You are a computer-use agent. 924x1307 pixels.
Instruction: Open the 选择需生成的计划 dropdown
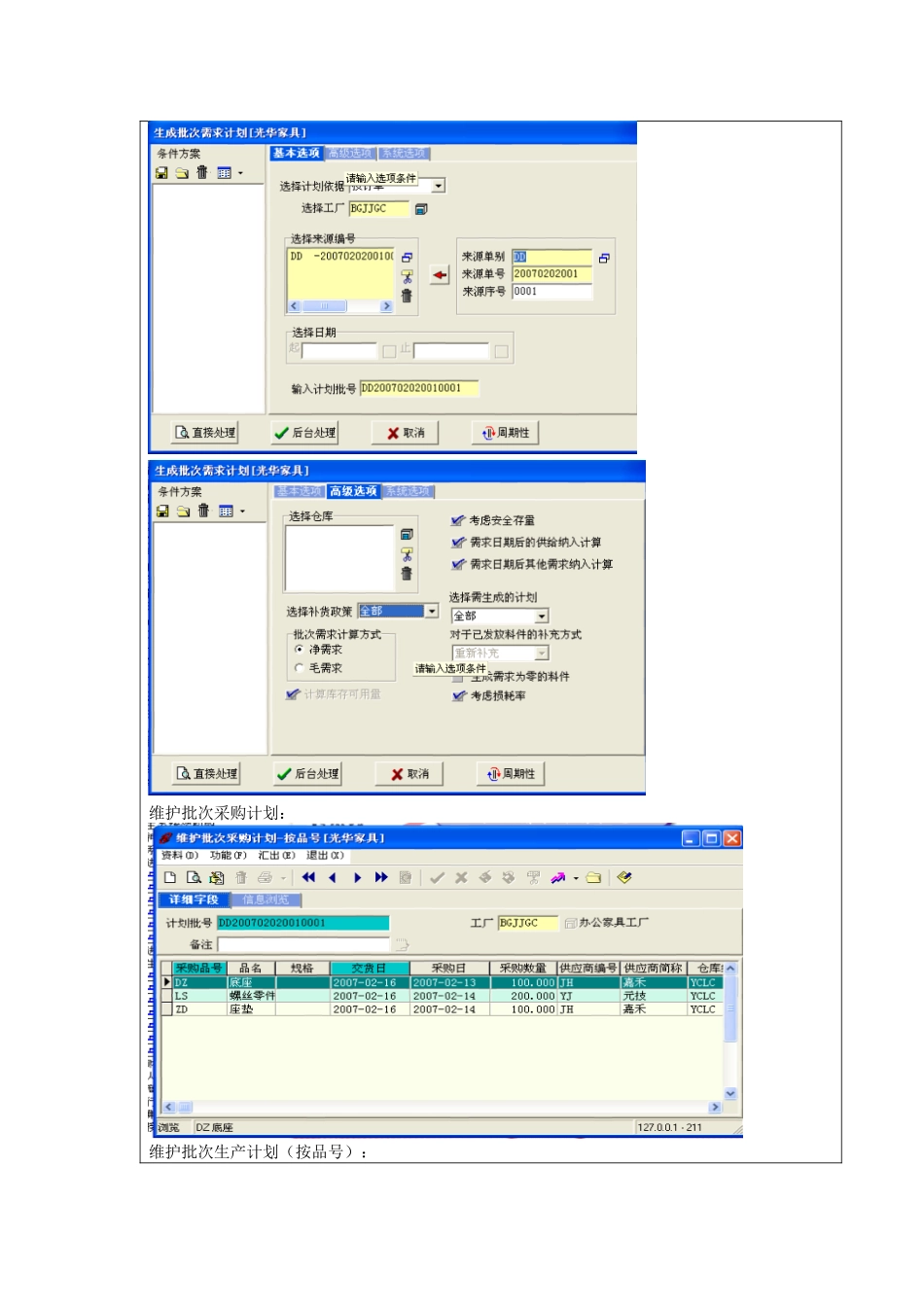point(542,617)
